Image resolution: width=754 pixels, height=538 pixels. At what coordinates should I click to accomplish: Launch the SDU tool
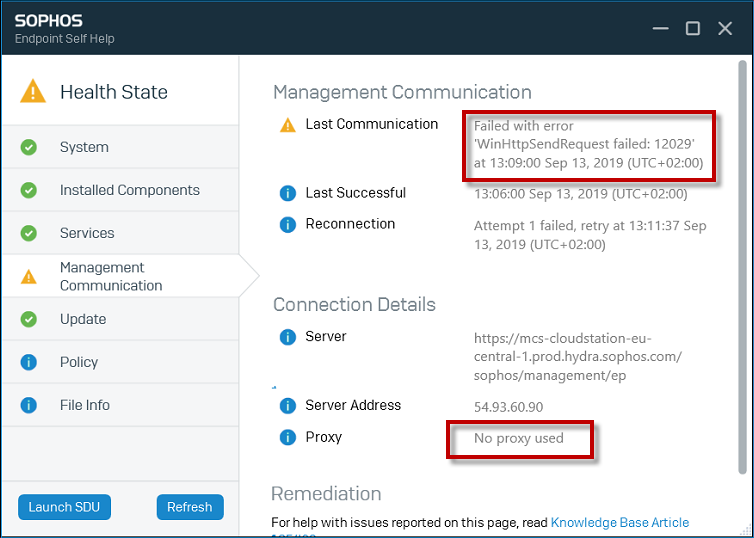(64, 507)
